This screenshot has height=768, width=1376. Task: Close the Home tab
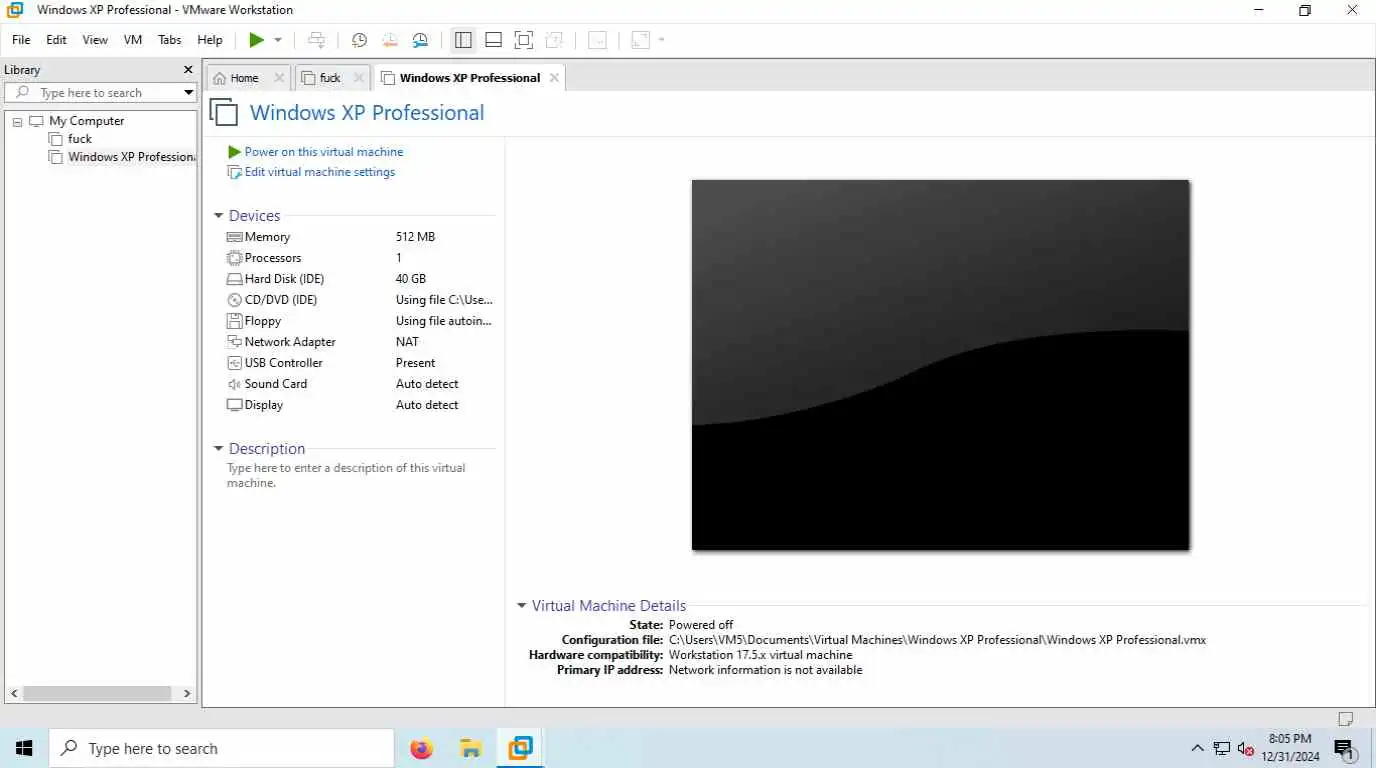pos(279,78)
